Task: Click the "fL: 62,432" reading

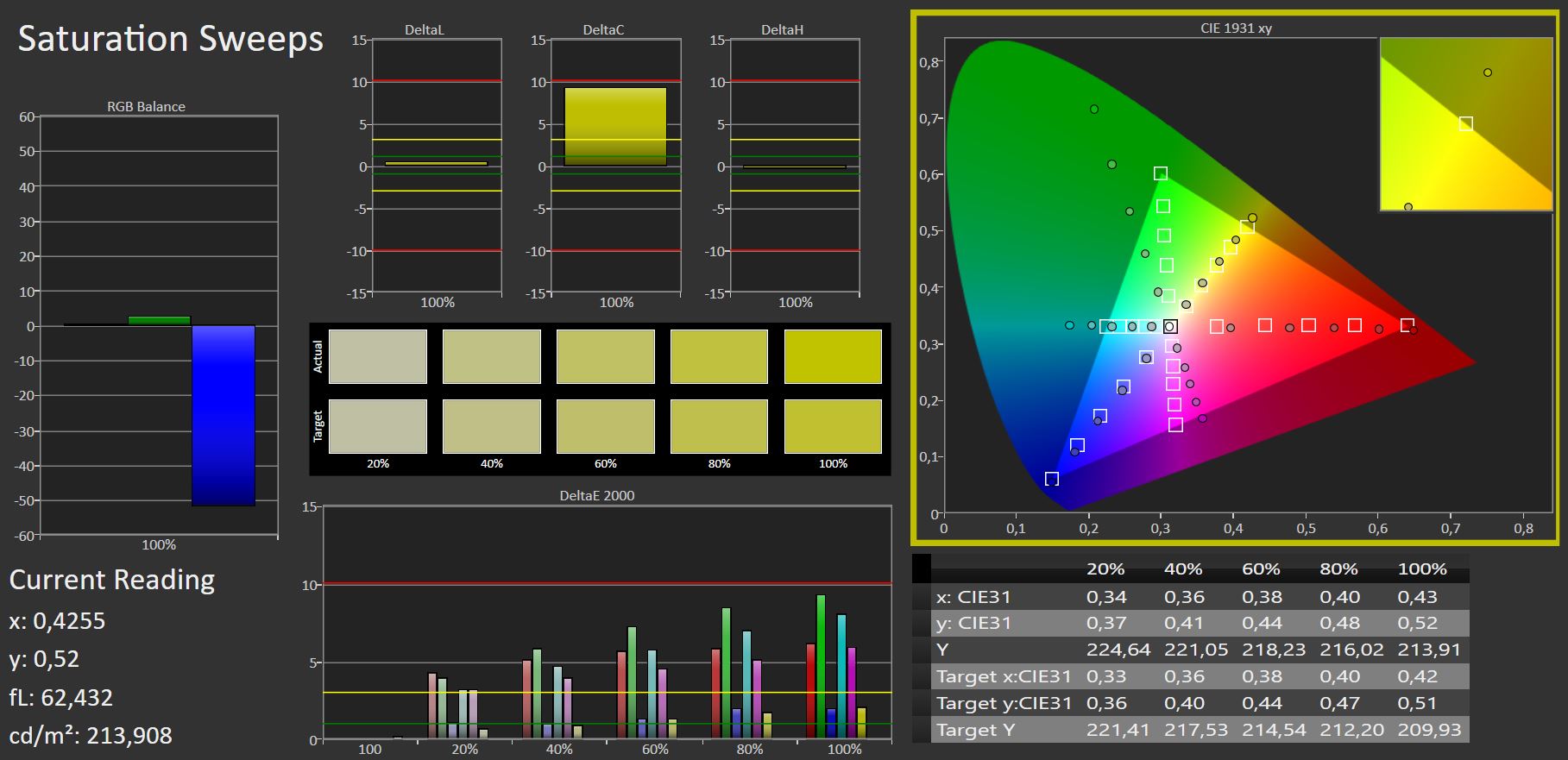Action: click(61, 697)
